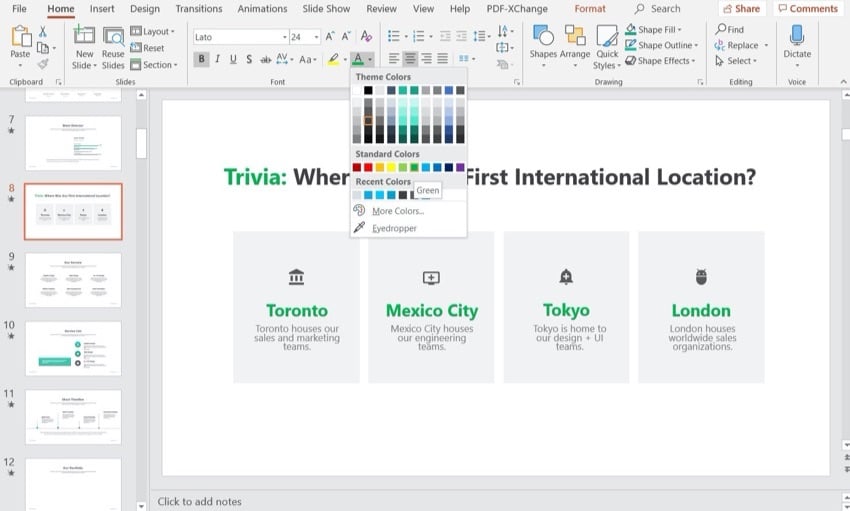Toggle Italic text formatting

(x=218, y=59)
